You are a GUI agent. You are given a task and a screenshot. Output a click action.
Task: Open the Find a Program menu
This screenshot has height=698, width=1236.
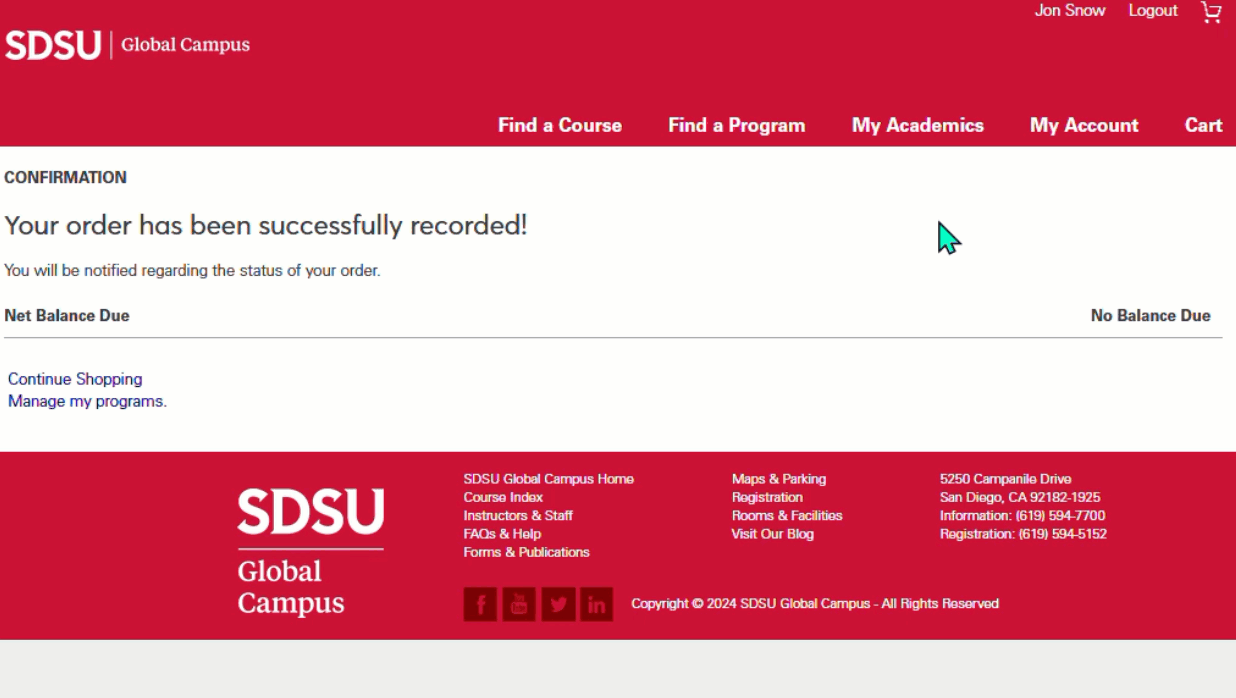pos(737,125)
